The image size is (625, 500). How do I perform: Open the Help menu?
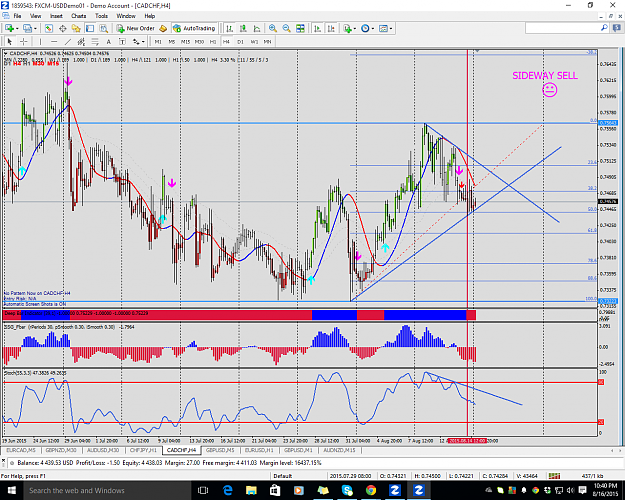coord(149,16)
